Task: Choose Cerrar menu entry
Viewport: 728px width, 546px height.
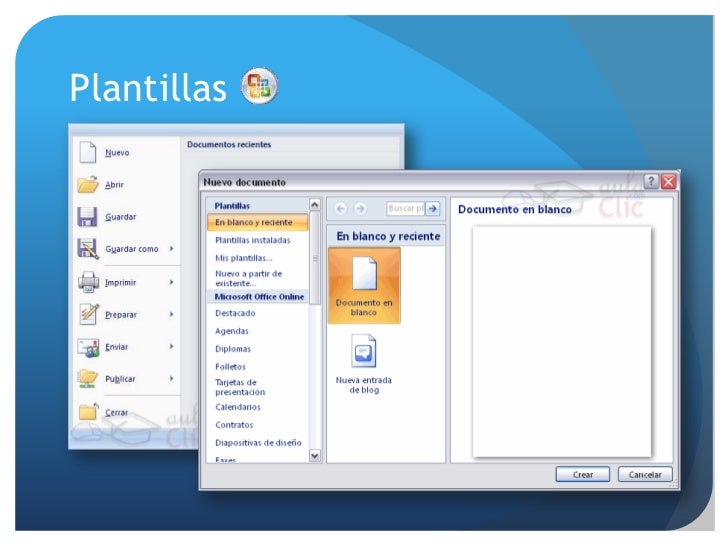Action: coord(117,412)
